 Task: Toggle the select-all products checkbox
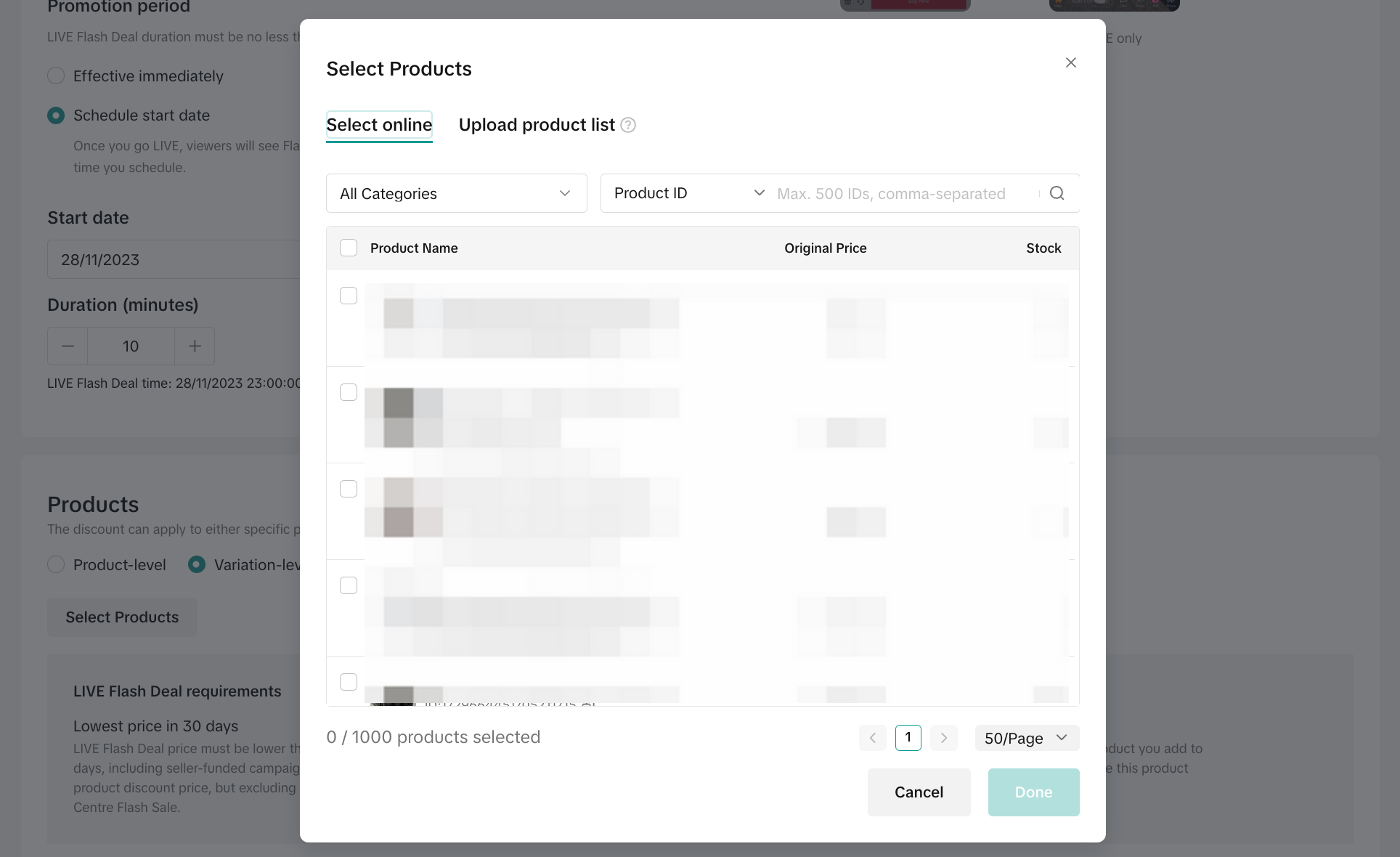(x=349, y=248)
